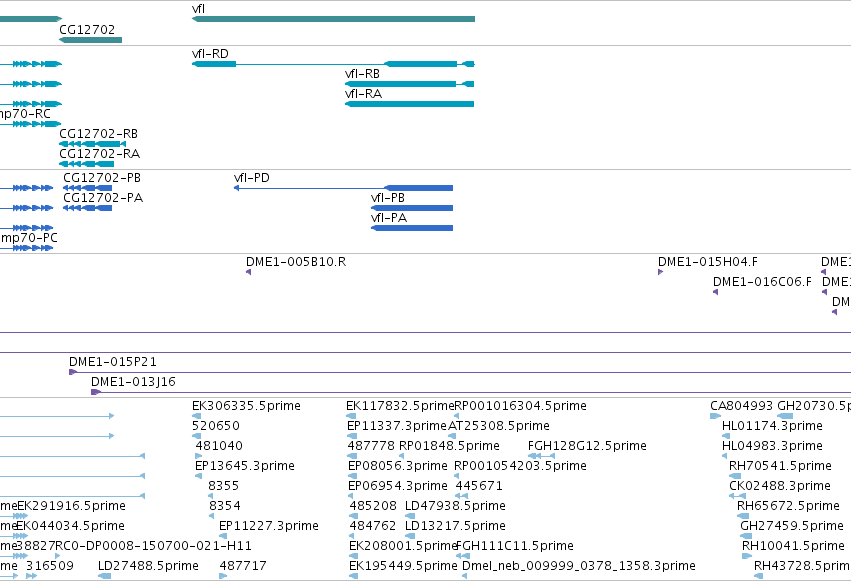This screenshot has width=851, height=581.
Task: Select the LD13217.5prime EST
Action: [x=410, y=537]
